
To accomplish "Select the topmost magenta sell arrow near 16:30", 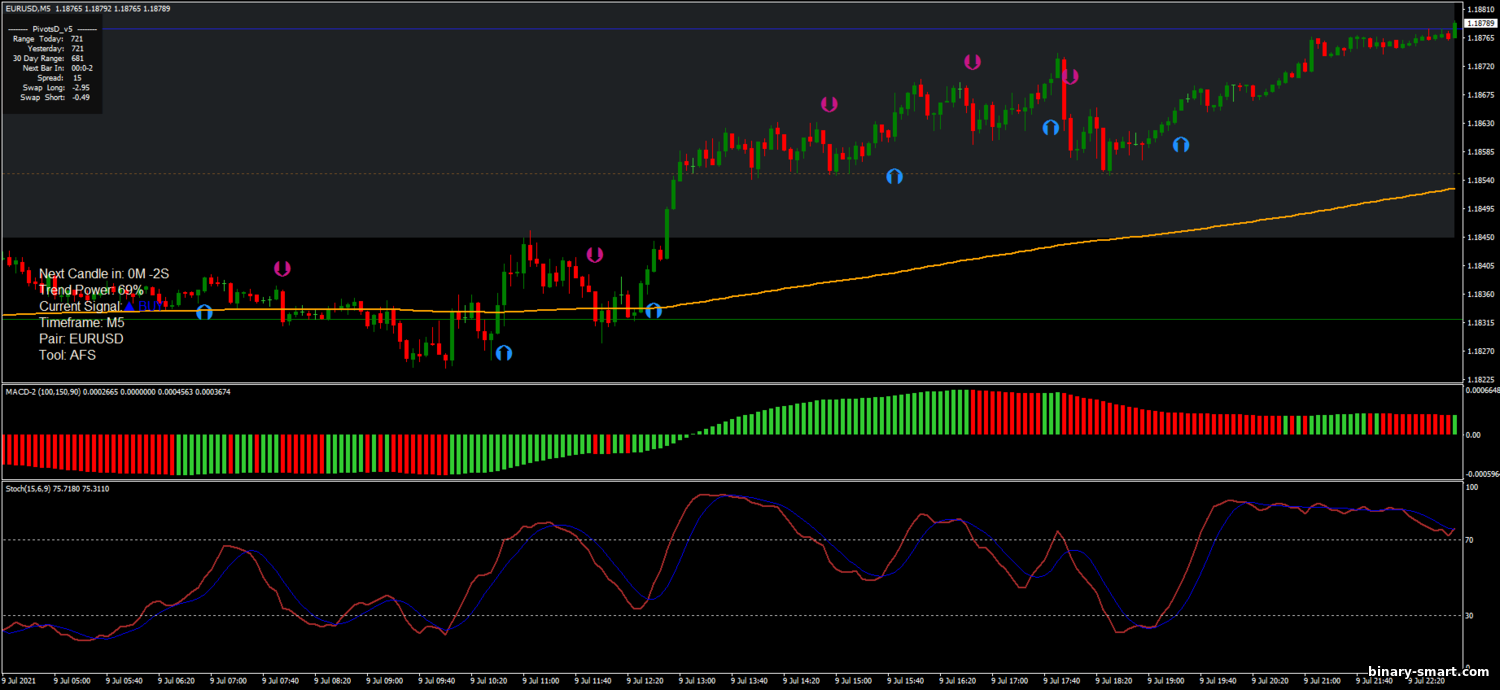I will pos(972,61).
